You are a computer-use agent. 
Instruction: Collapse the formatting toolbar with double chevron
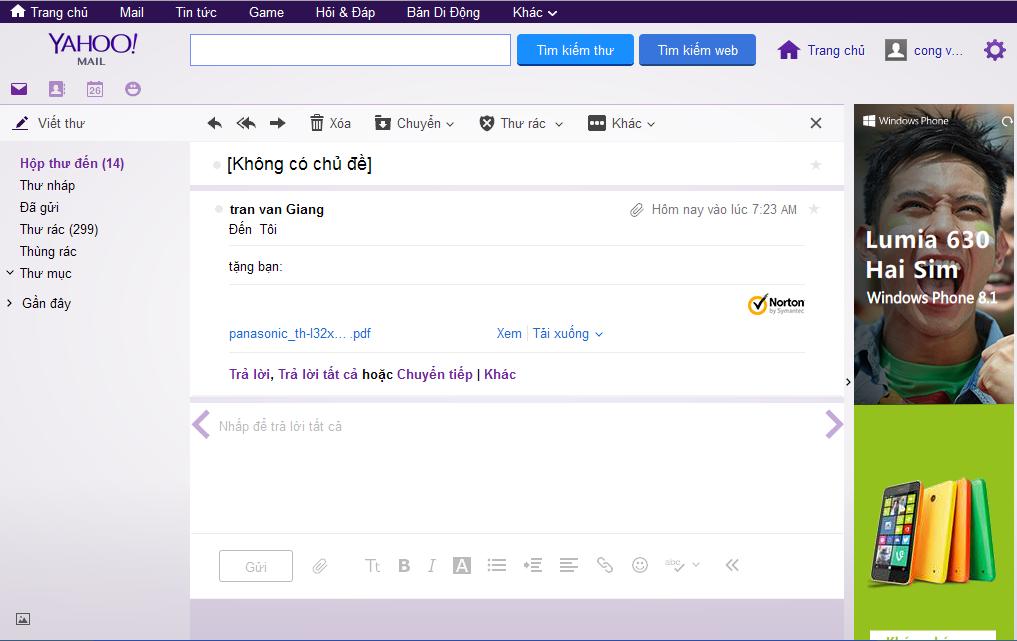pos(732,565)
